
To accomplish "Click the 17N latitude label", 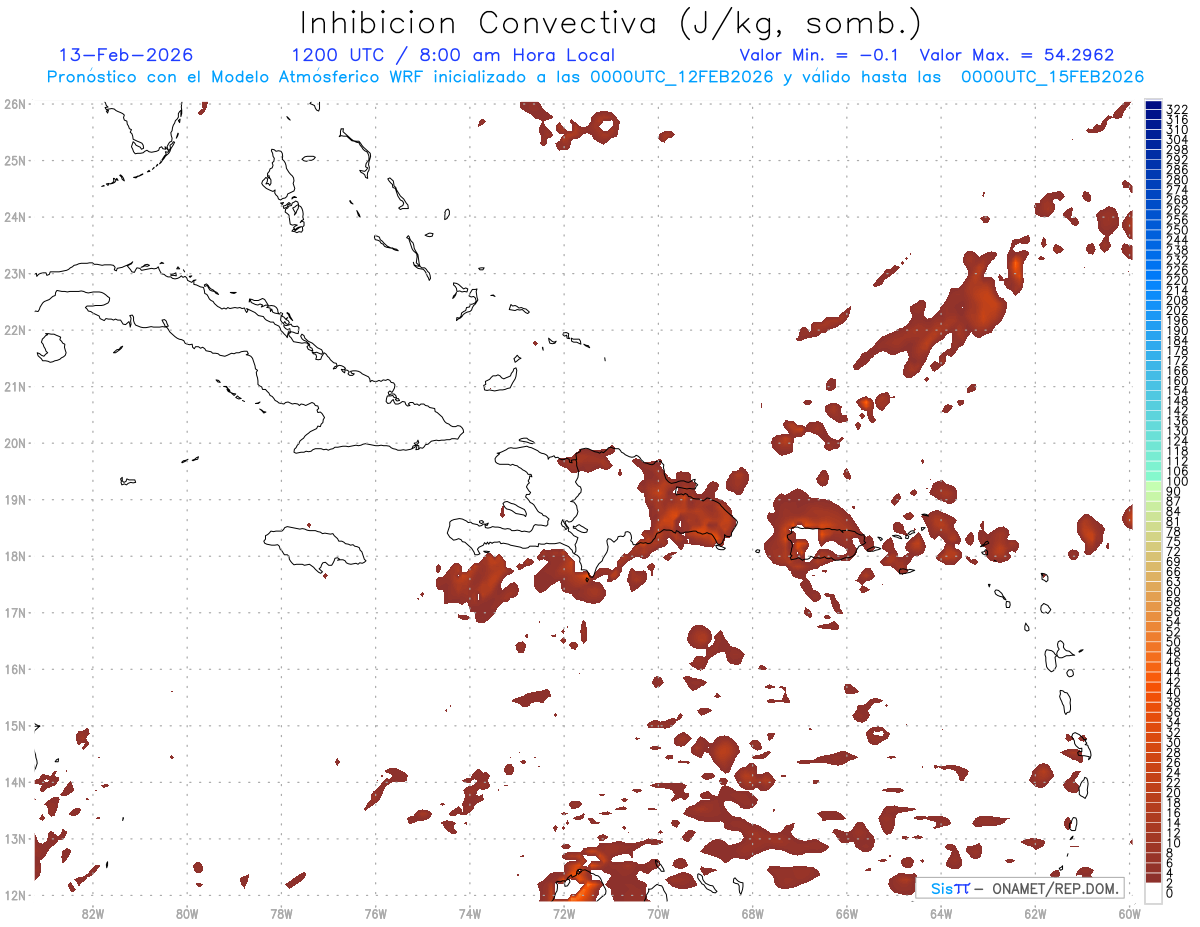I will pos(15,612).
